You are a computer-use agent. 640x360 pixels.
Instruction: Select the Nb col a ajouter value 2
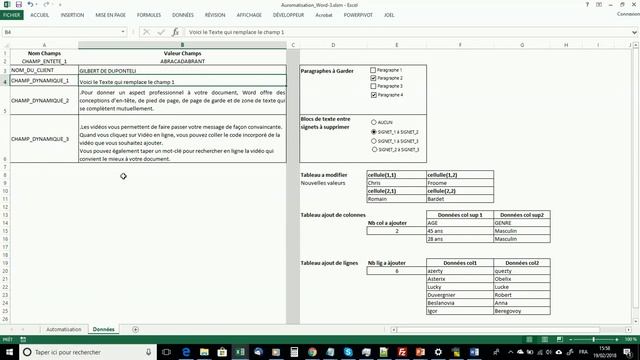[396, 231]
